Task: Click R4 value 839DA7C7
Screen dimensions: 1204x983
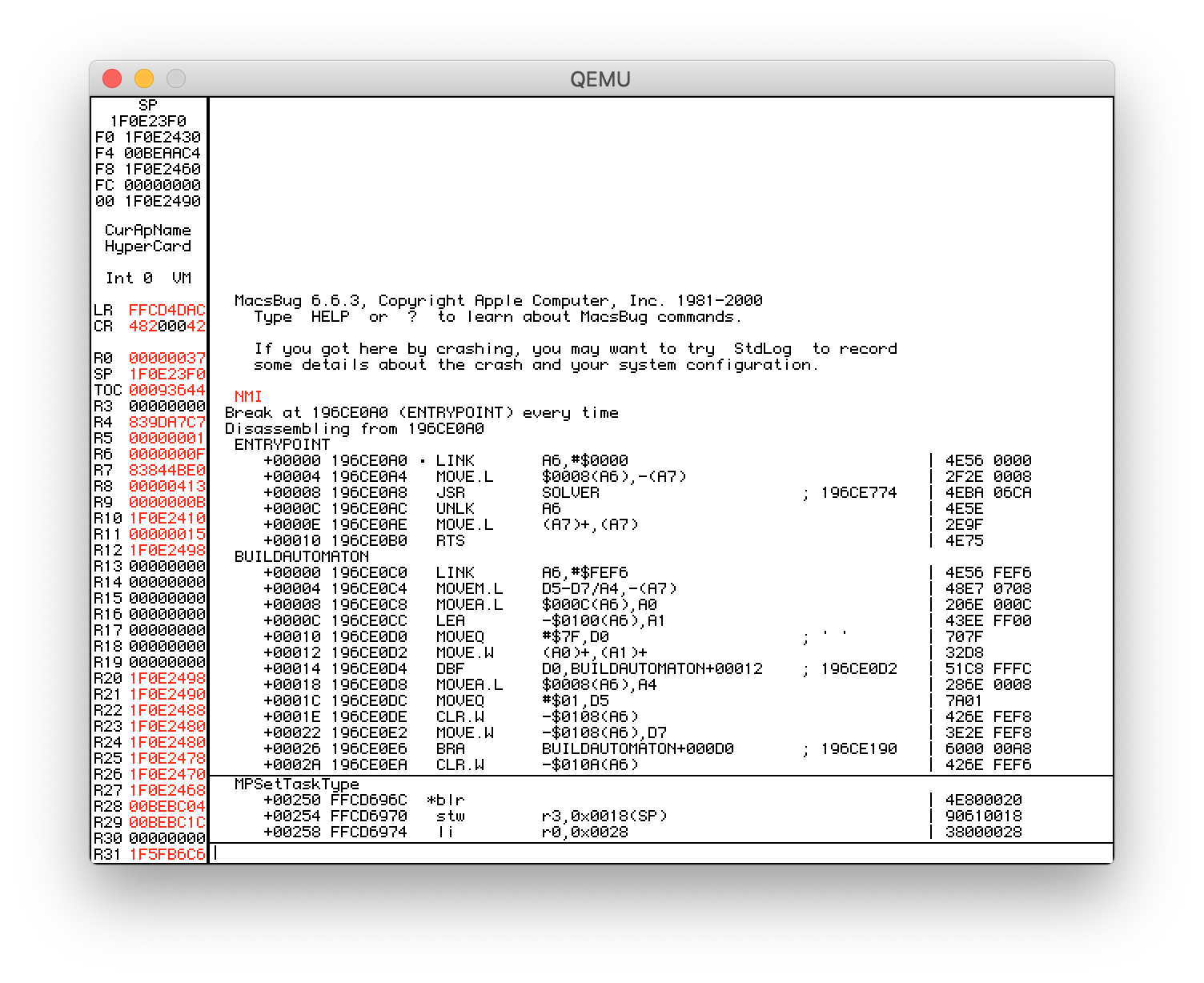Action: coord(167,422)
